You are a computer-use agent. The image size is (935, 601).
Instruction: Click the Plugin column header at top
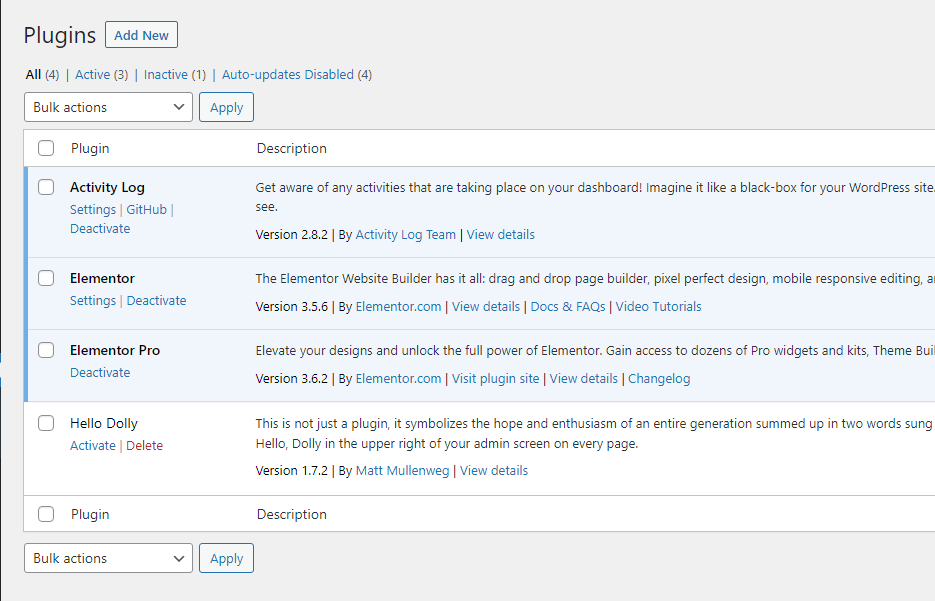coord(90,148)
